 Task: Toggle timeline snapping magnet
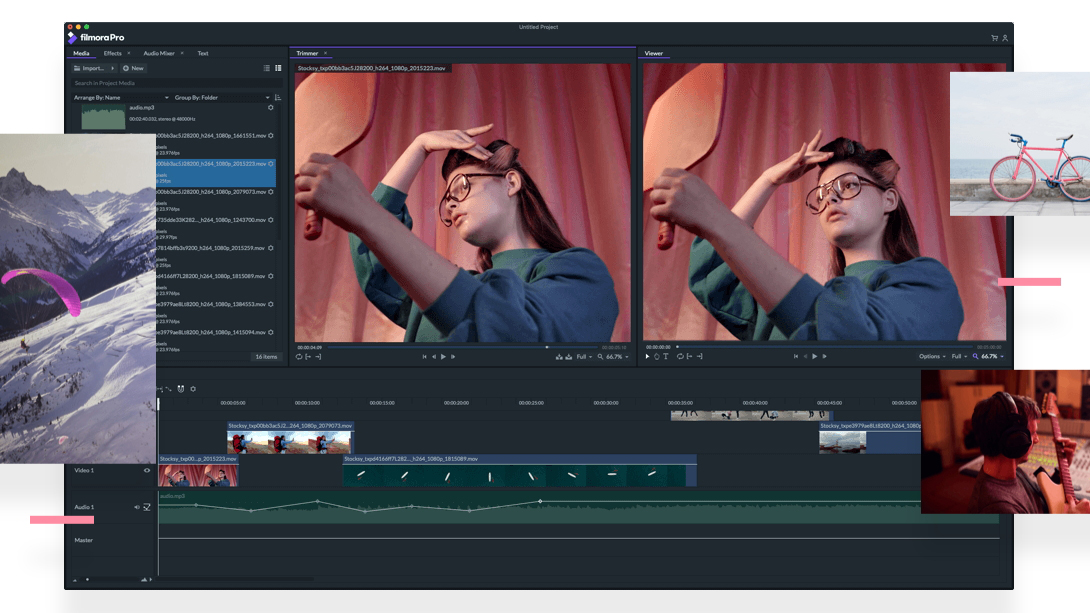pos(181,389)
